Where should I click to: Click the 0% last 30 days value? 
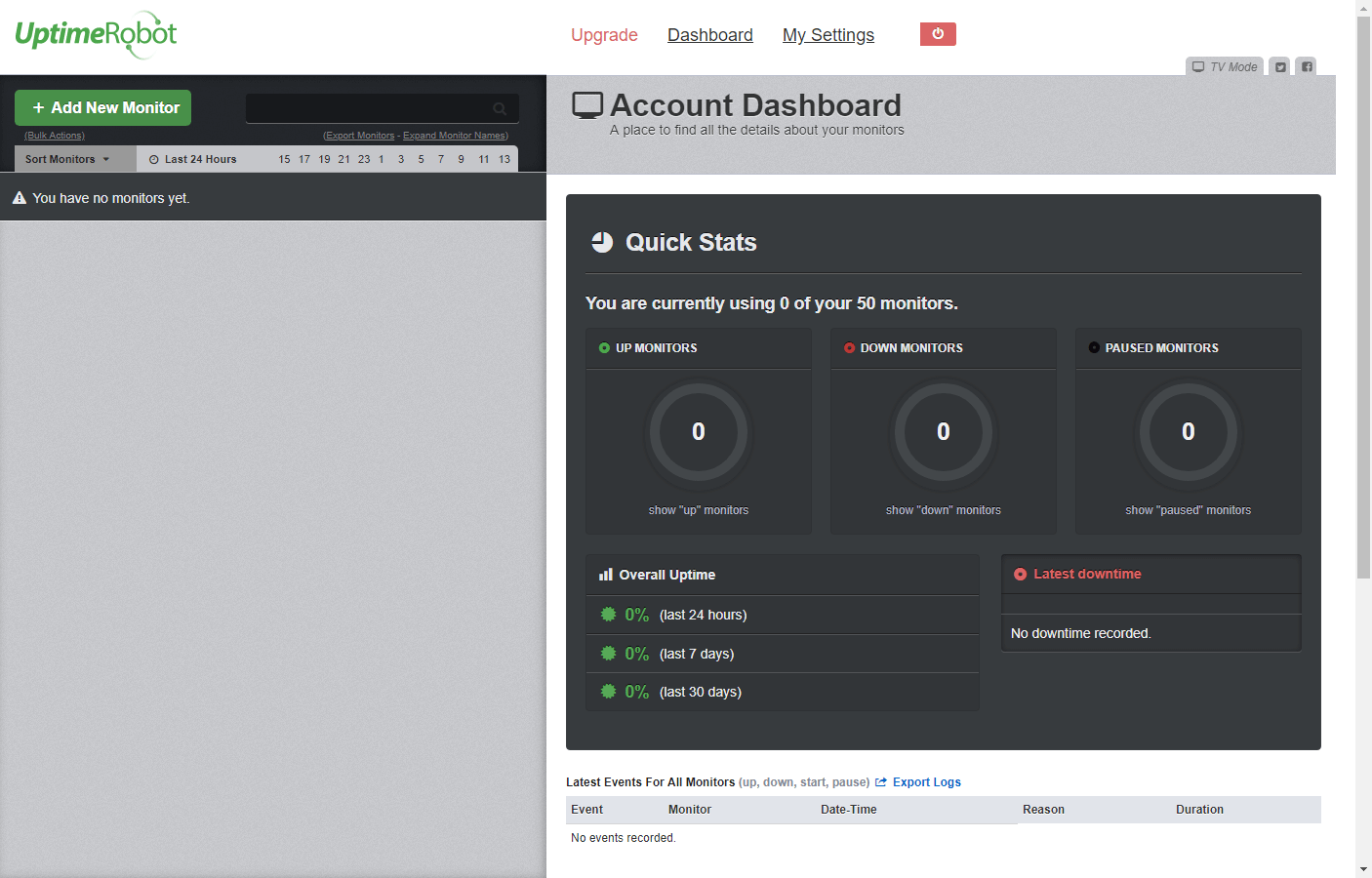coord(636,692)
